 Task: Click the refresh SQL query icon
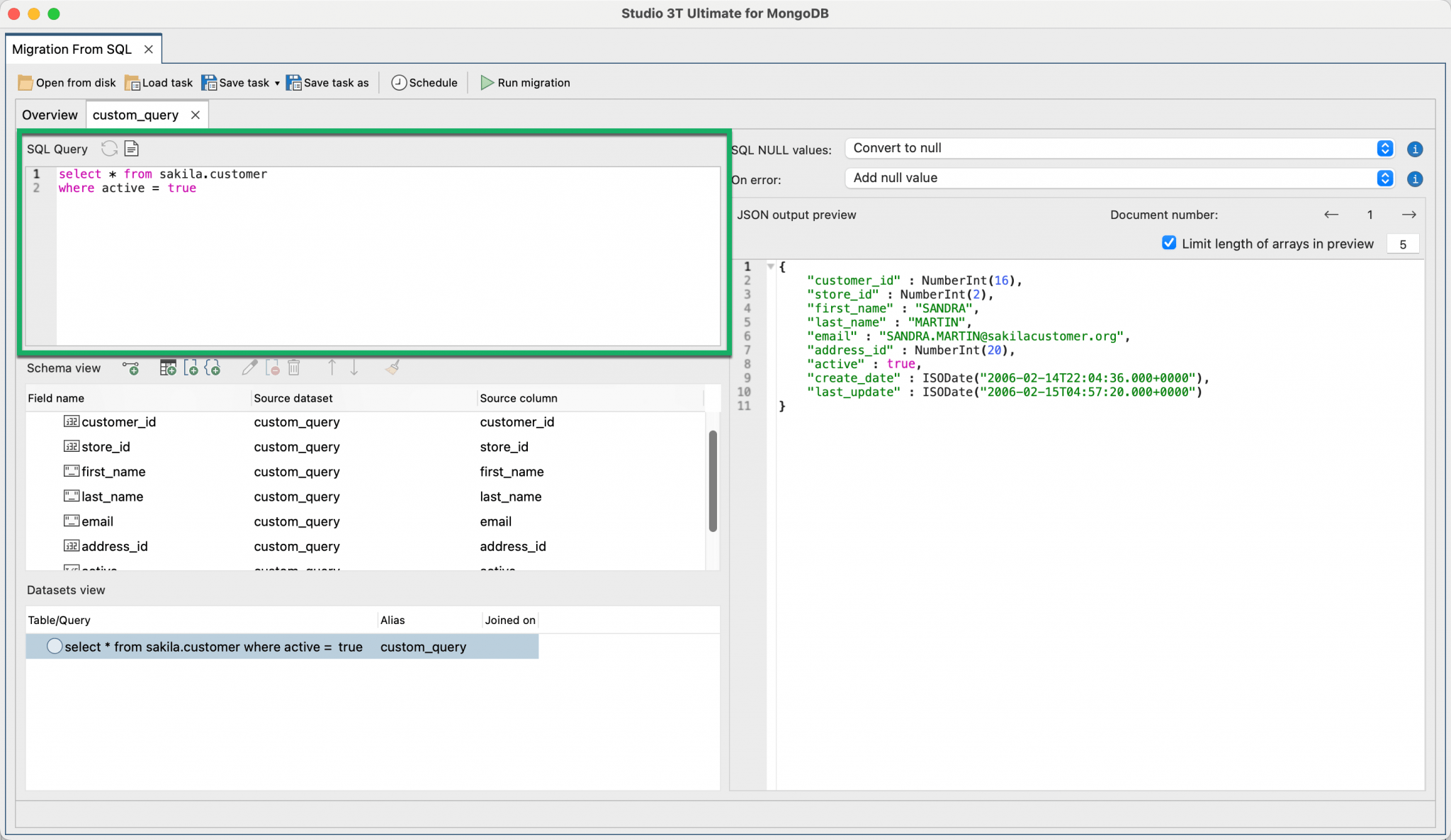tap(109, 149)
